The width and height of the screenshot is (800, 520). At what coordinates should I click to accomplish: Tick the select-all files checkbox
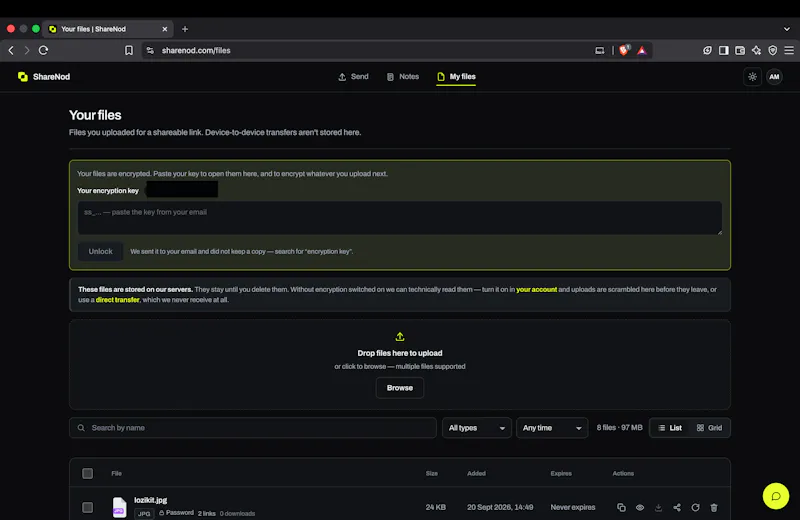tap(88, 474)
